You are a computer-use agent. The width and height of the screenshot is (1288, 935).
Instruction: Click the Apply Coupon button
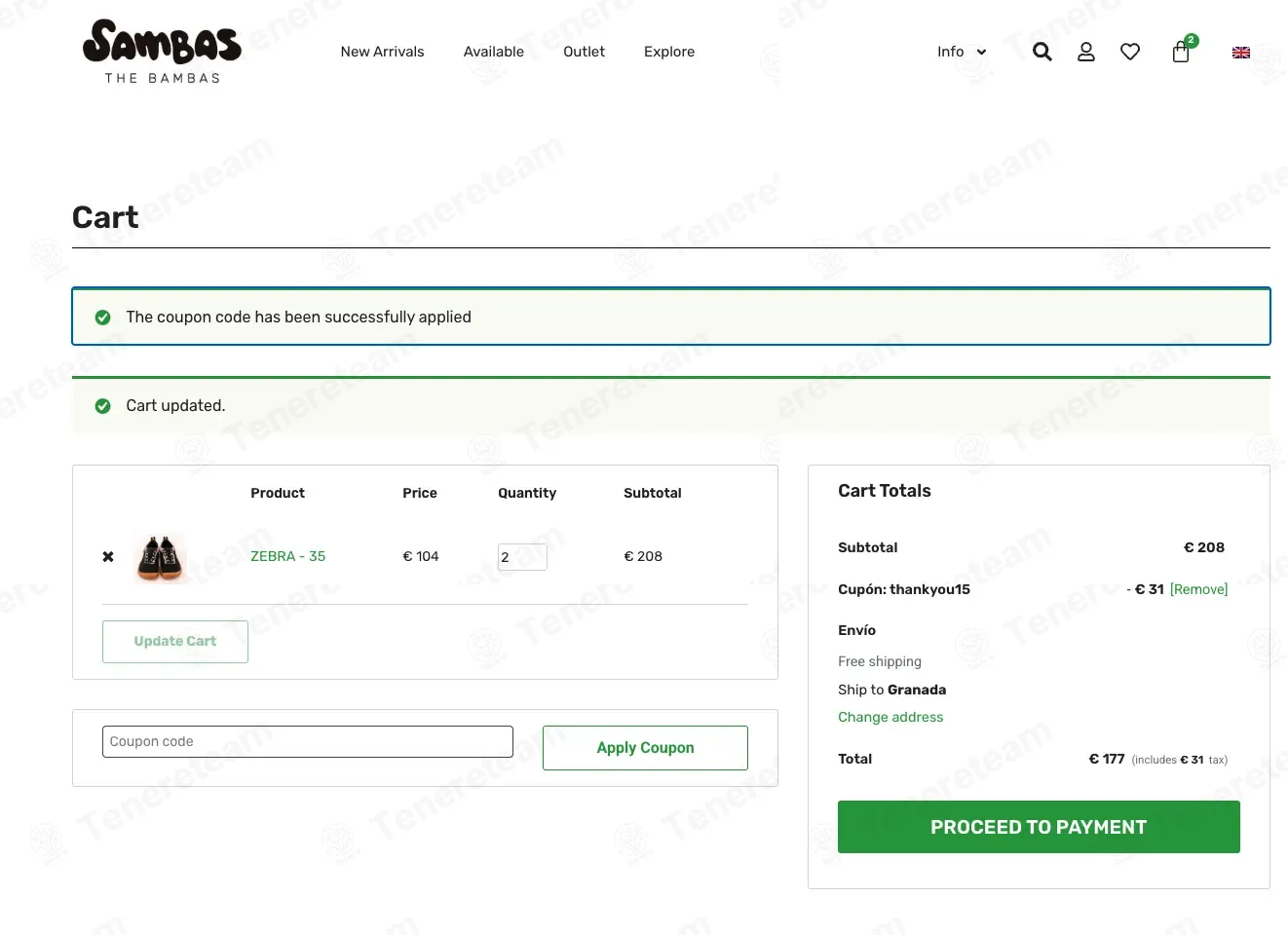[x=645, y=748]
